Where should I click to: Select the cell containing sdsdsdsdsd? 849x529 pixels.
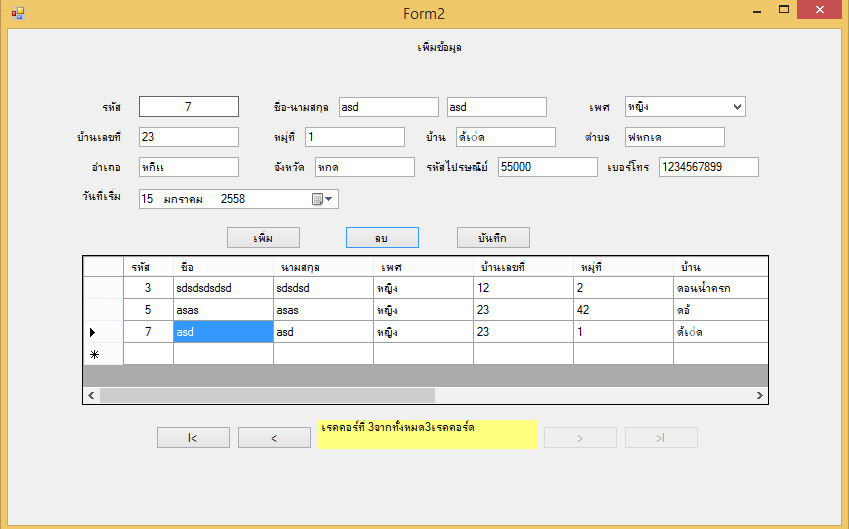click(223, 288)
